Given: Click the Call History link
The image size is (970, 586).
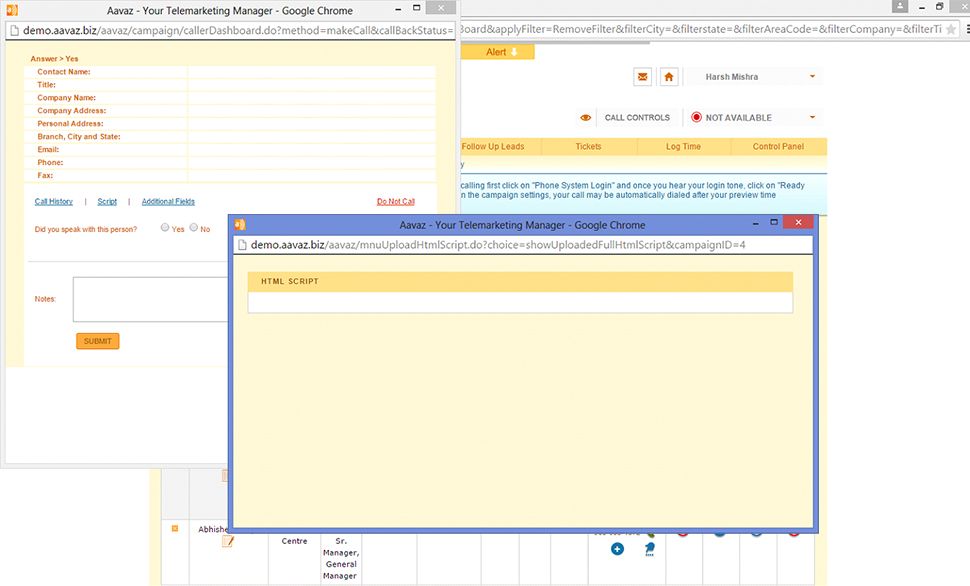Looking at the screenshot, I should (x=54, y=202).
